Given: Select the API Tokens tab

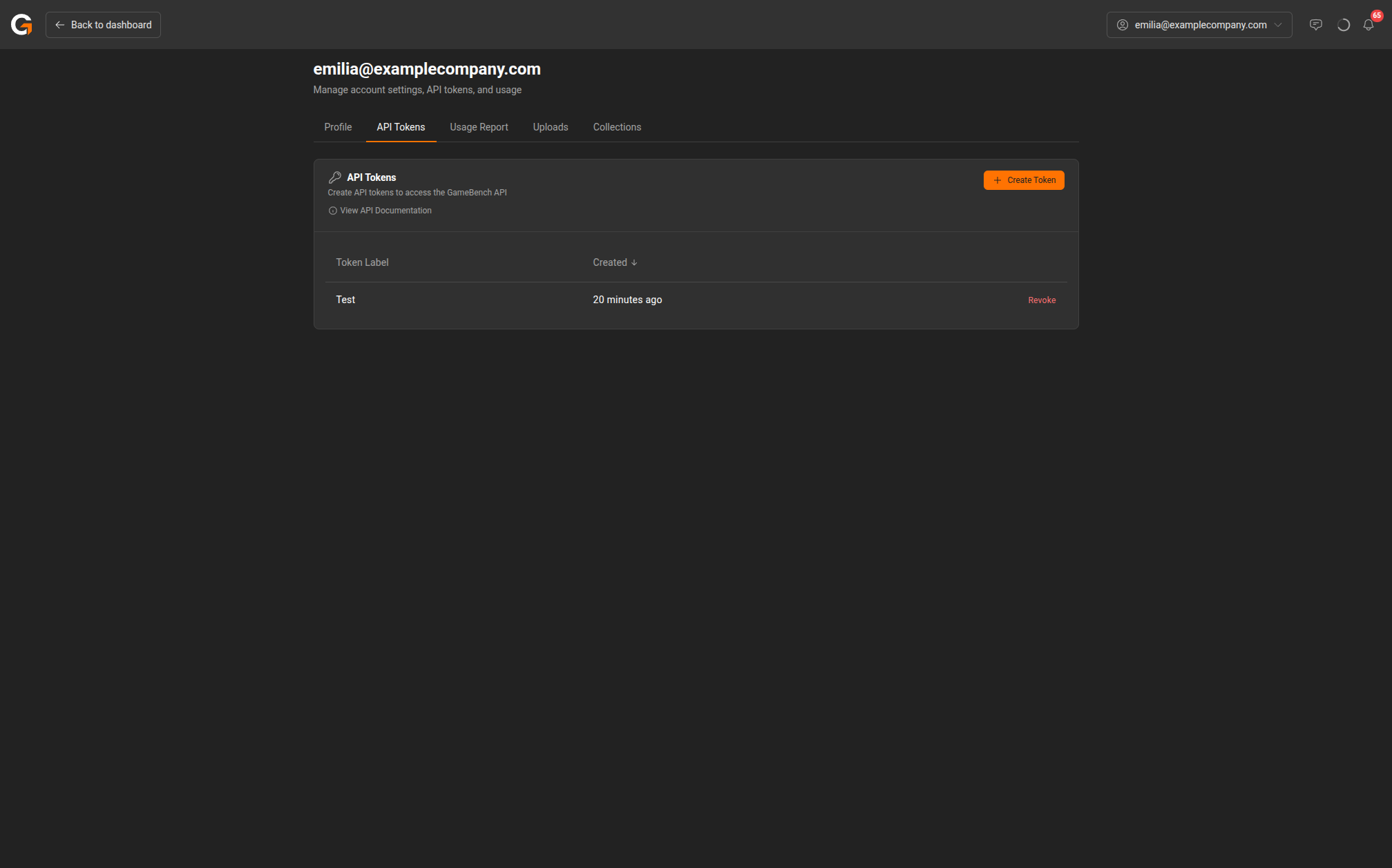Looking at the screenshot, I should coord(401,127).
